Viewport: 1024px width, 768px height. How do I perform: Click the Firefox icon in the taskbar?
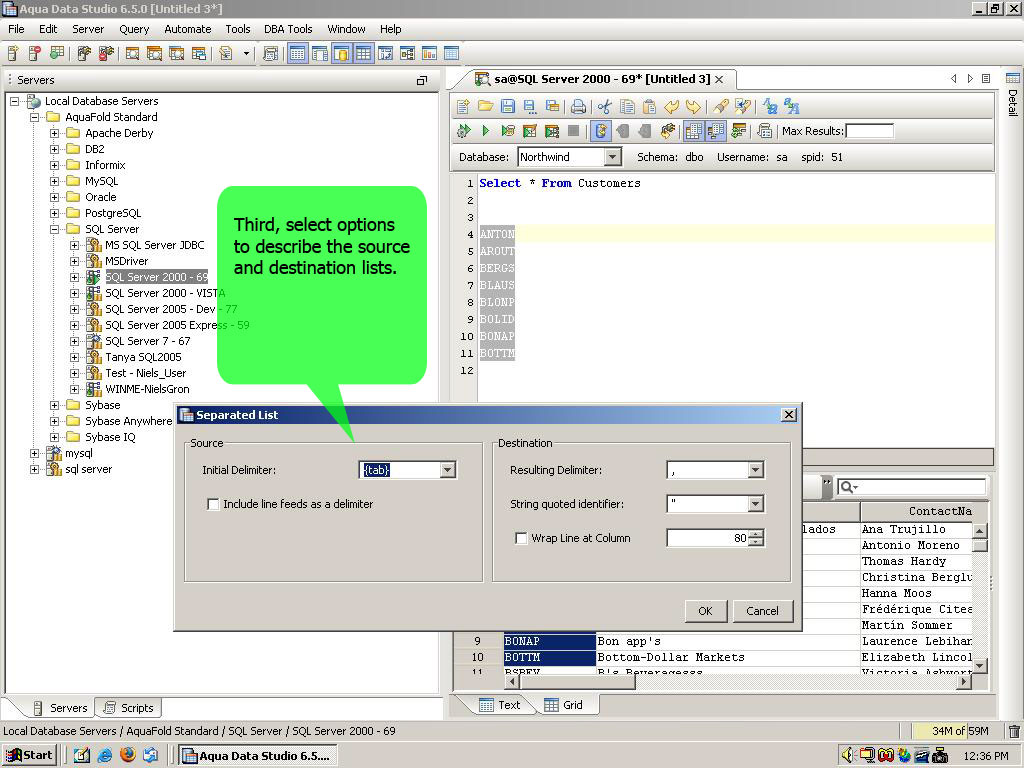pyautogui.click(x=128, y=755)
